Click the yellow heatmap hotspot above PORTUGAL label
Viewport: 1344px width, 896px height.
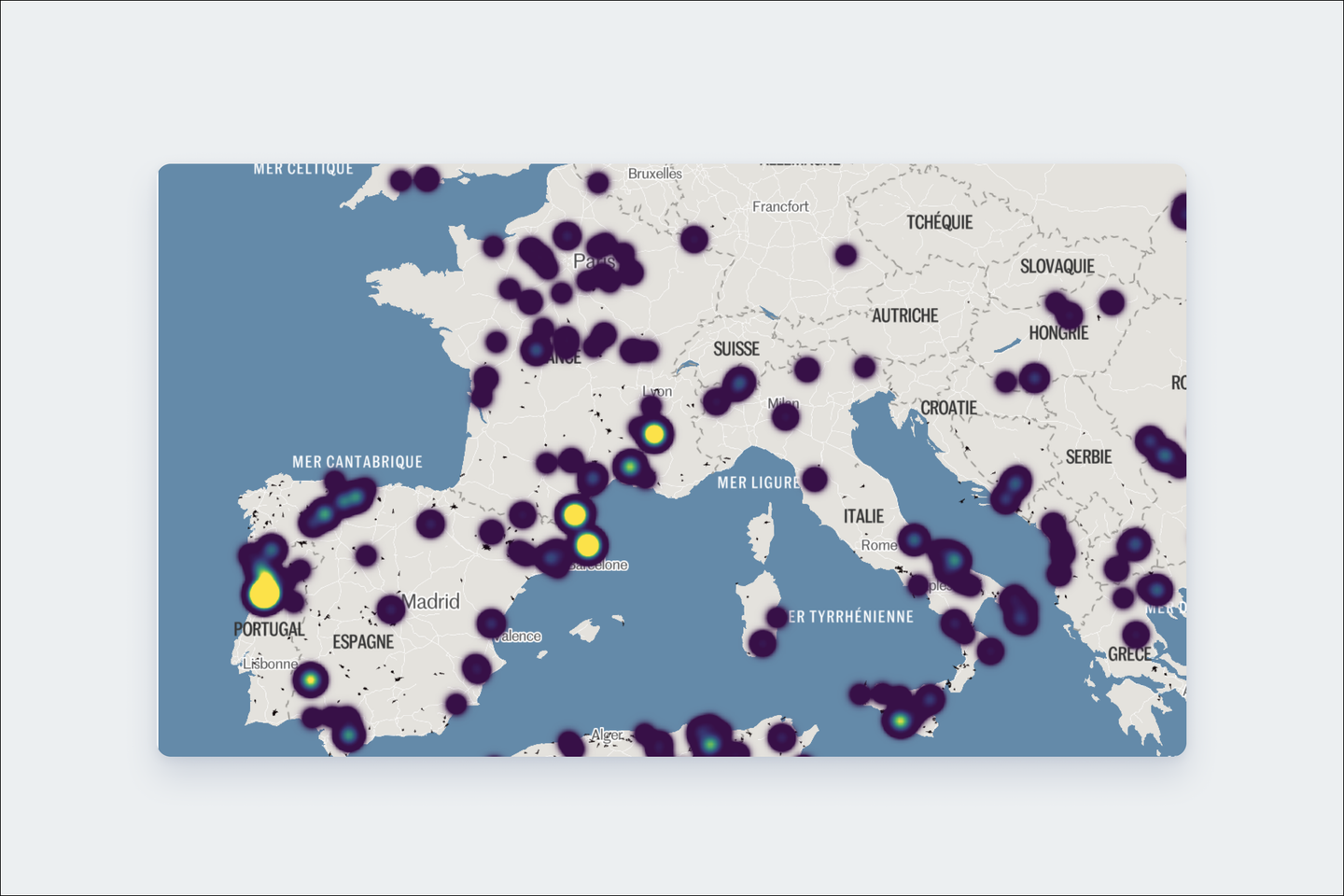click(x=265, y=591)
